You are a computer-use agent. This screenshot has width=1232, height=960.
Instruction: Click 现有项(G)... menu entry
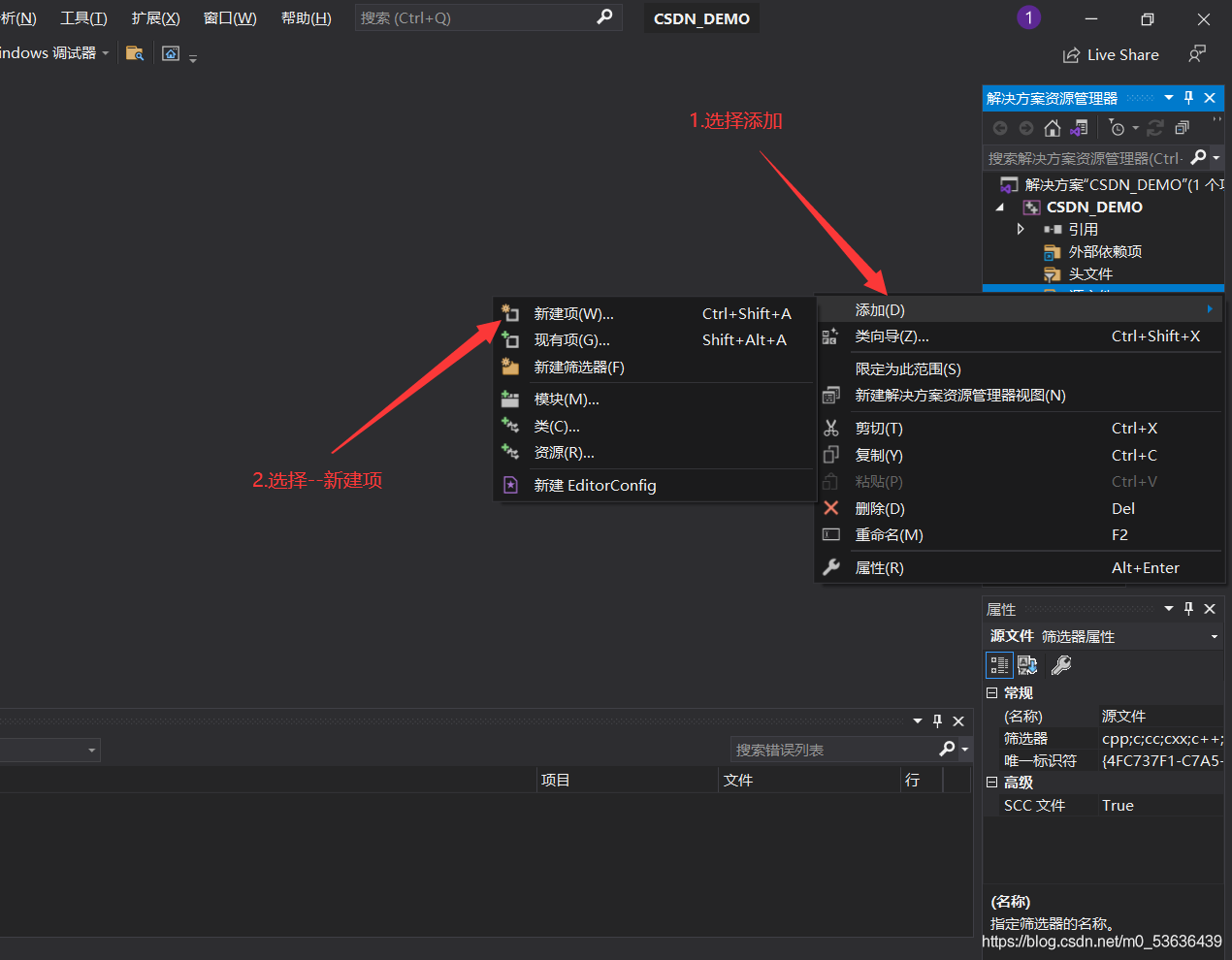pyautogui.click(x=571, y=340)
